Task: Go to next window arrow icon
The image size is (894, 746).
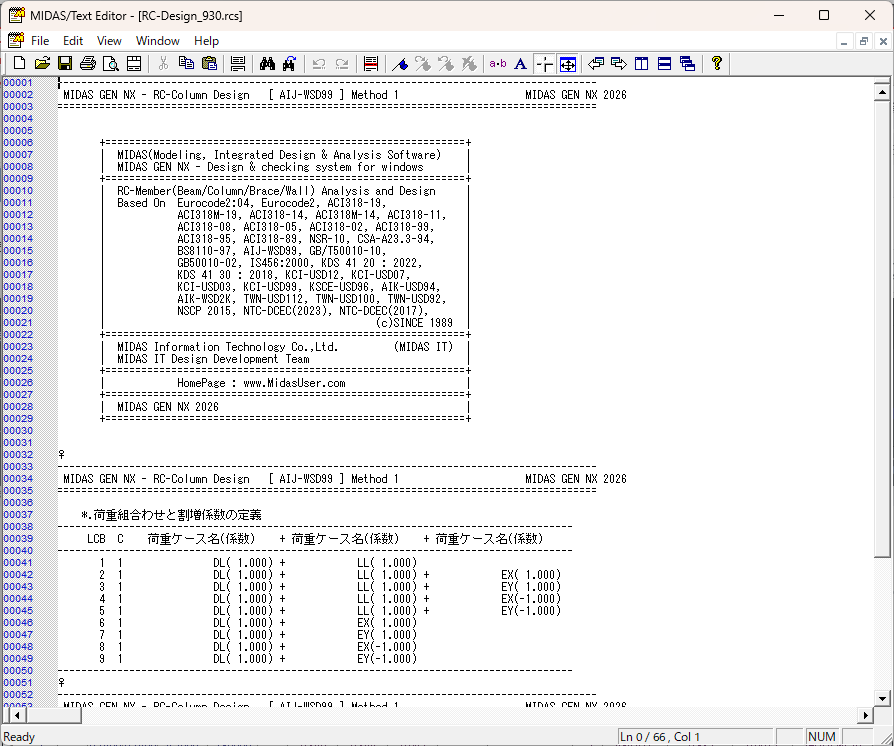Action: (619, 63)
